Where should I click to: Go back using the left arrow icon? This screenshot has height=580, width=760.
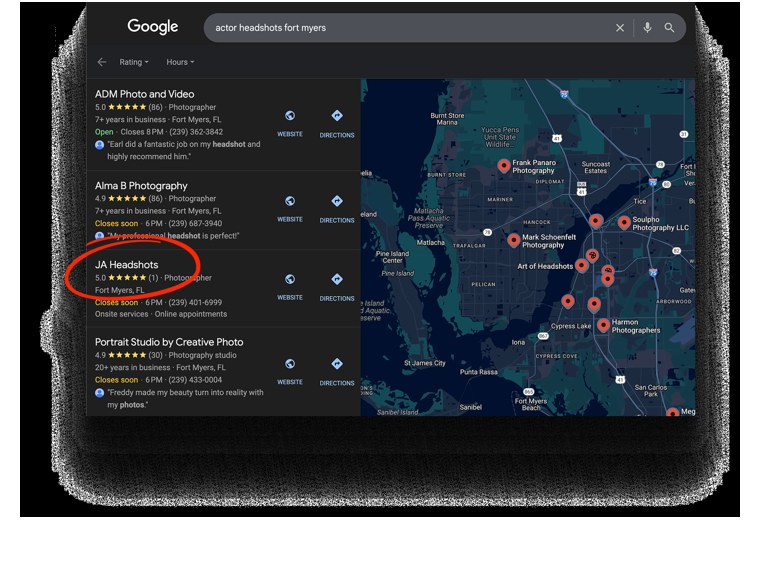102,62
